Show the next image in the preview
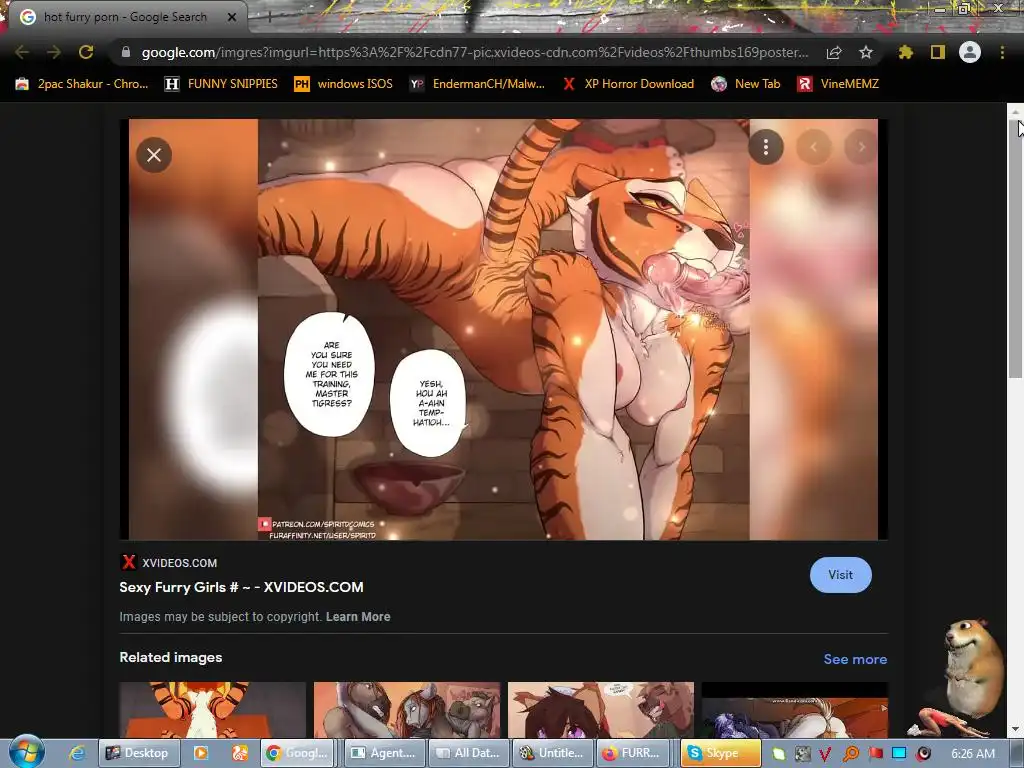 [861, 147]
